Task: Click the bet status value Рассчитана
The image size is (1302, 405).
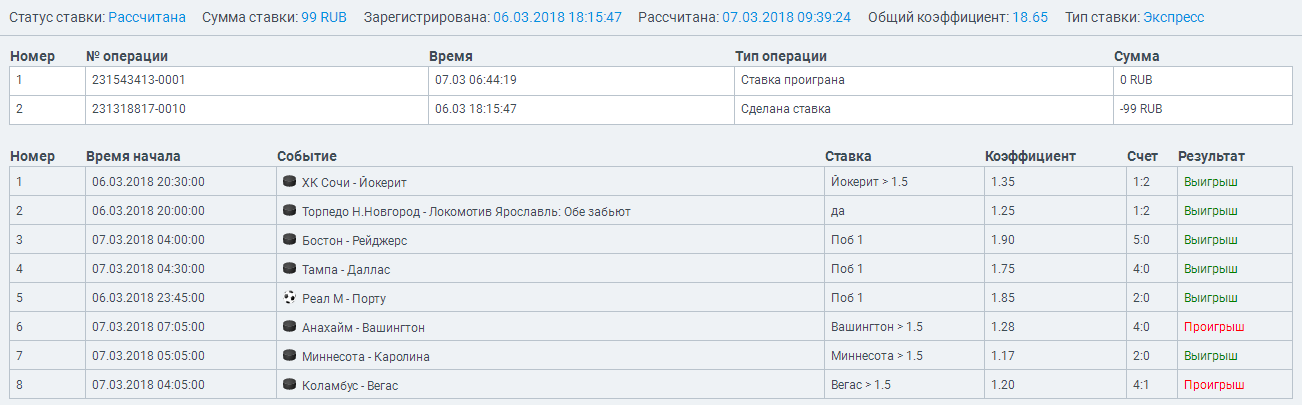Action: tap(147, 17)
